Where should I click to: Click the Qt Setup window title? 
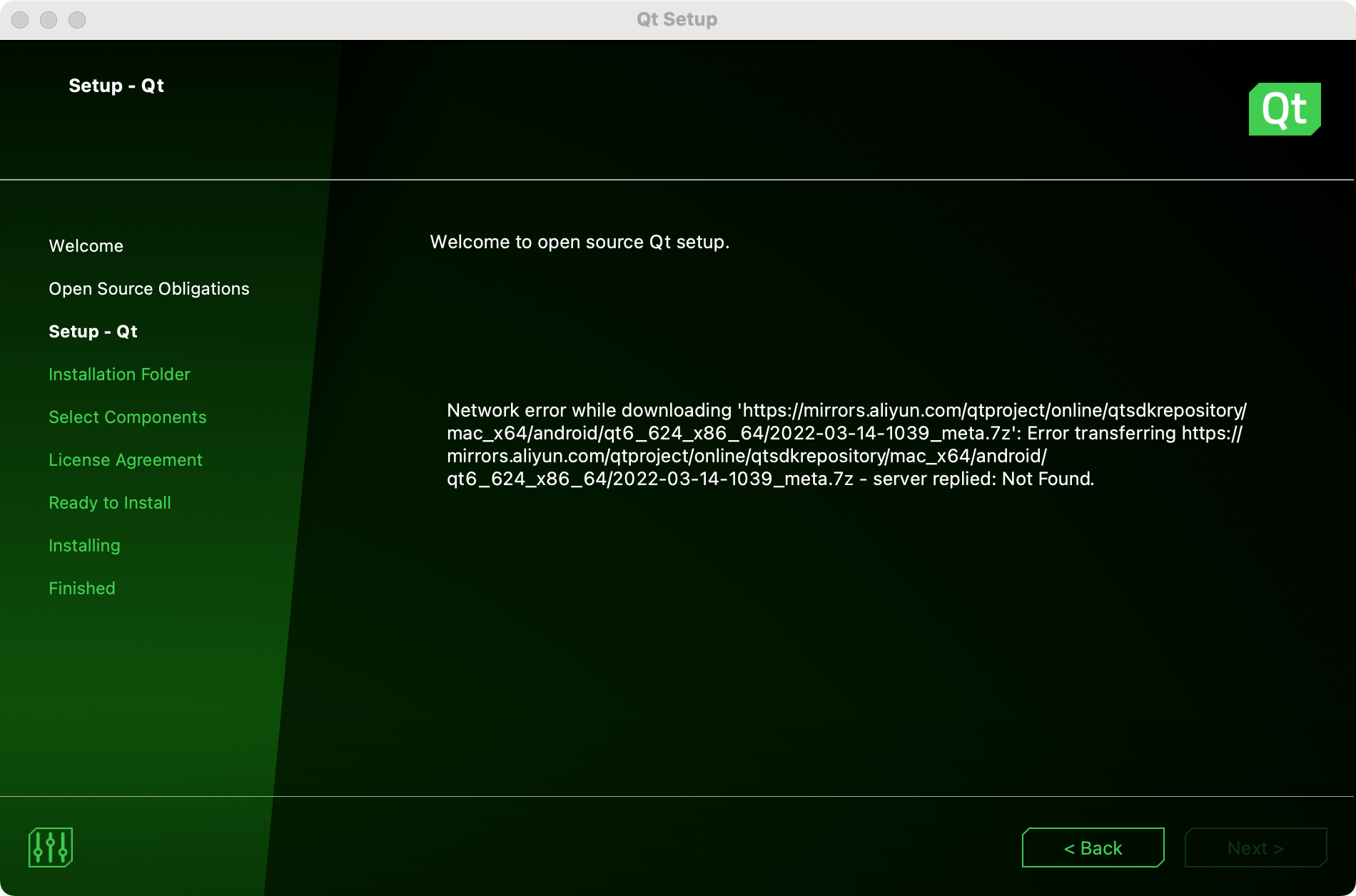pos(677,19)
